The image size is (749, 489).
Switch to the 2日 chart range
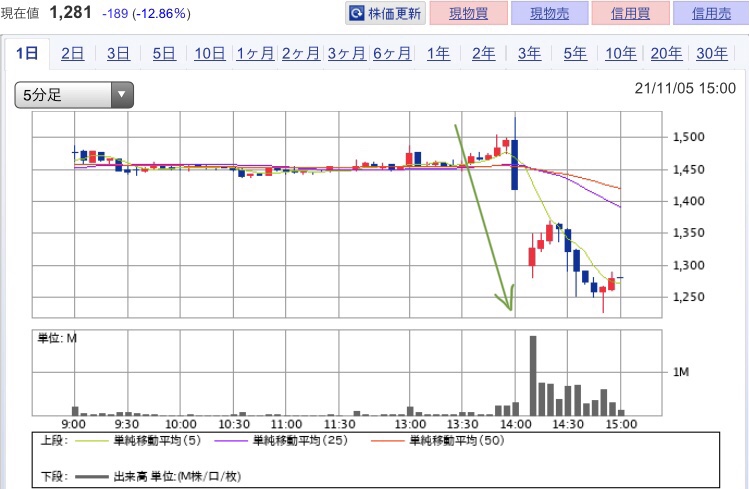[x=73, y=53]
